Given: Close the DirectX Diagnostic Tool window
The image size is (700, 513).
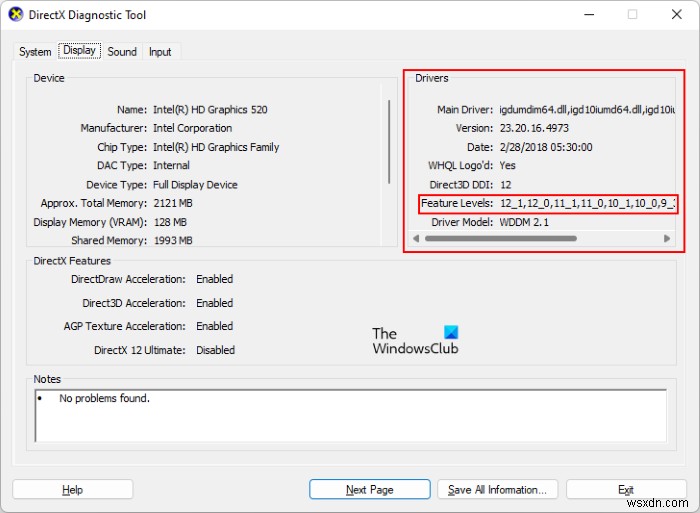Looking at the screenshot, I should [677, 14].
